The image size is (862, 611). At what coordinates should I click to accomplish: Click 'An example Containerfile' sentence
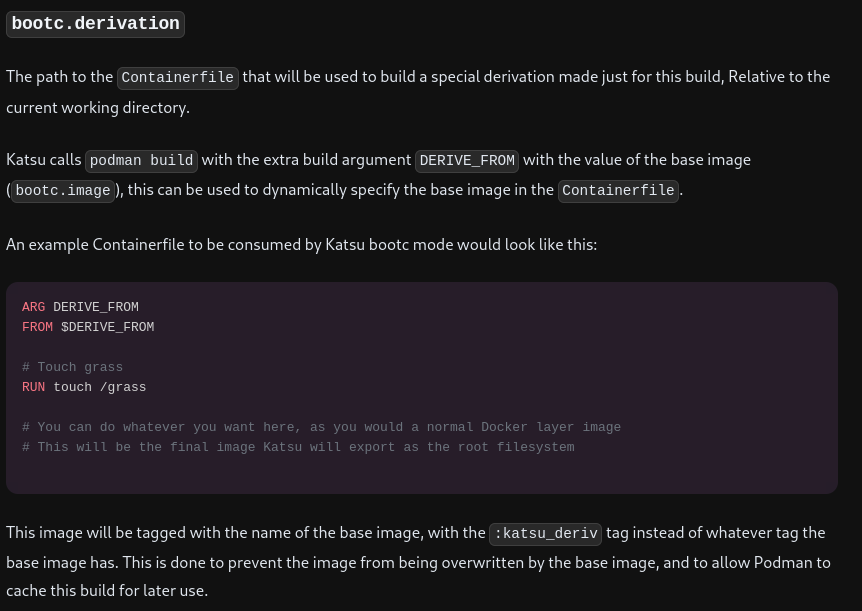(x=301, y=244)
